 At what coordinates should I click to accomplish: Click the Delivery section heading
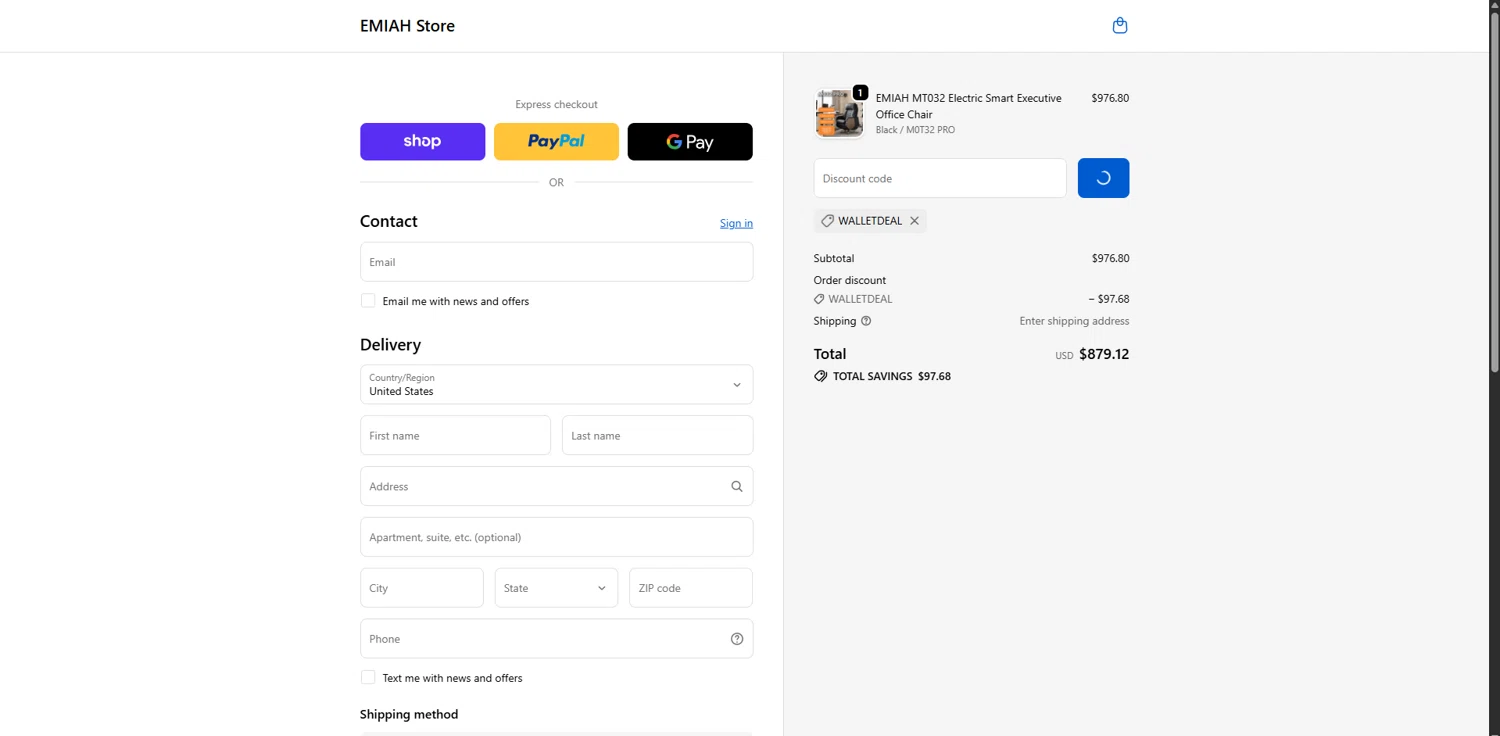(x=390, y=345)
